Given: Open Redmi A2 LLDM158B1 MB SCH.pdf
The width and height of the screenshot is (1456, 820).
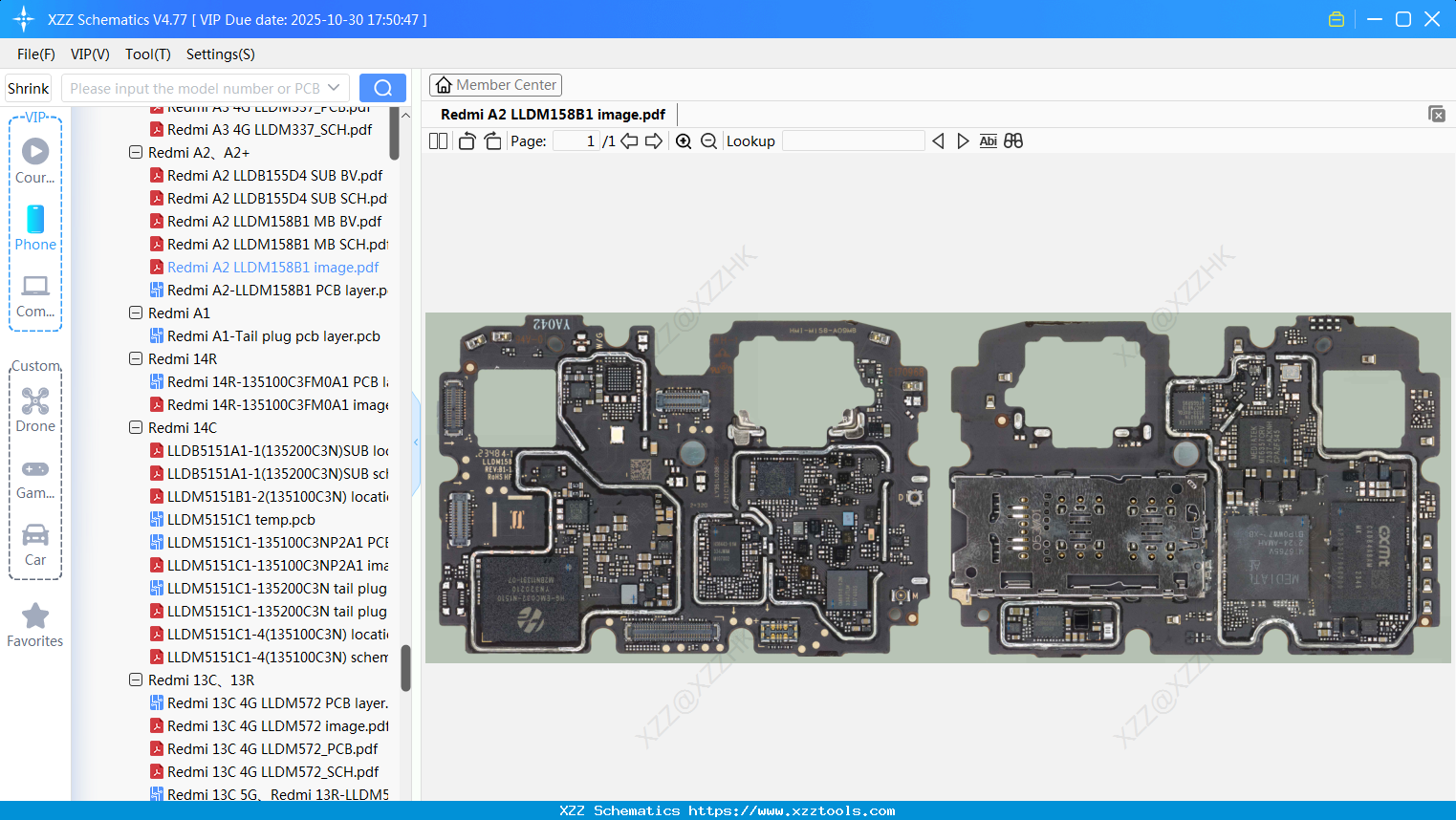Looking at the screenshot, I should 276,245.
